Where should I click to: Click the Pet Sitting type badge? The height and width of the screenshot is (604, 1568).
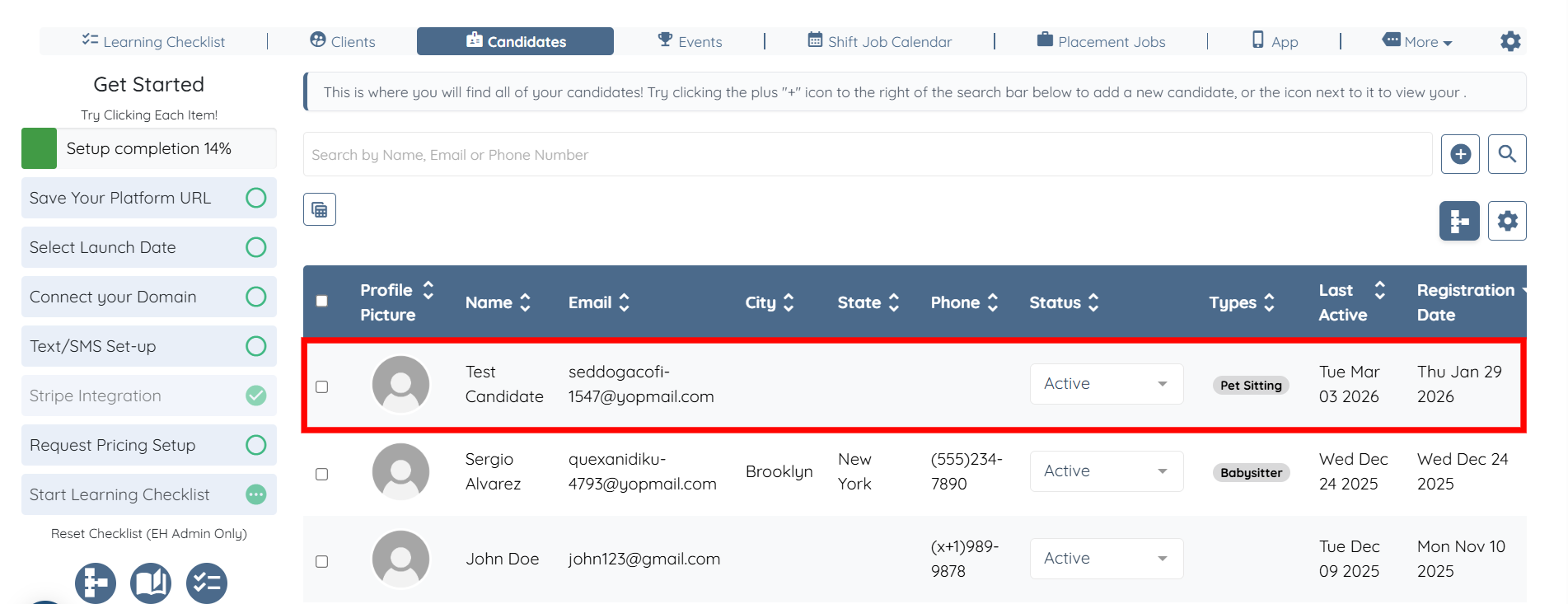tap(1251, 385)
